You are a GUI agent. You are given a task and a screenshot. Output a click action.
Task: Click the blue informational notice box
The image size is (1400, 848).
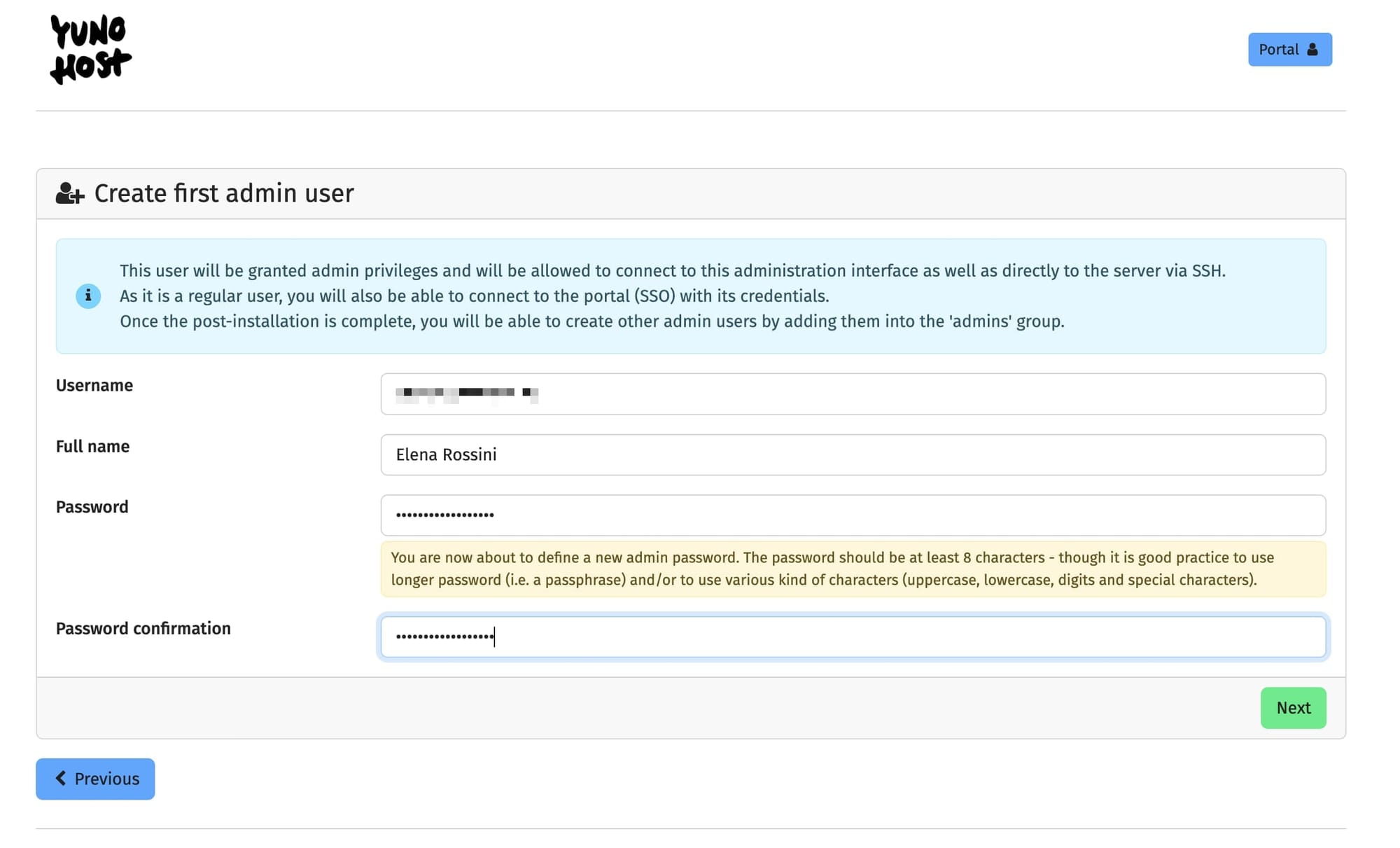pyautogui.click(x=691, y=296)
